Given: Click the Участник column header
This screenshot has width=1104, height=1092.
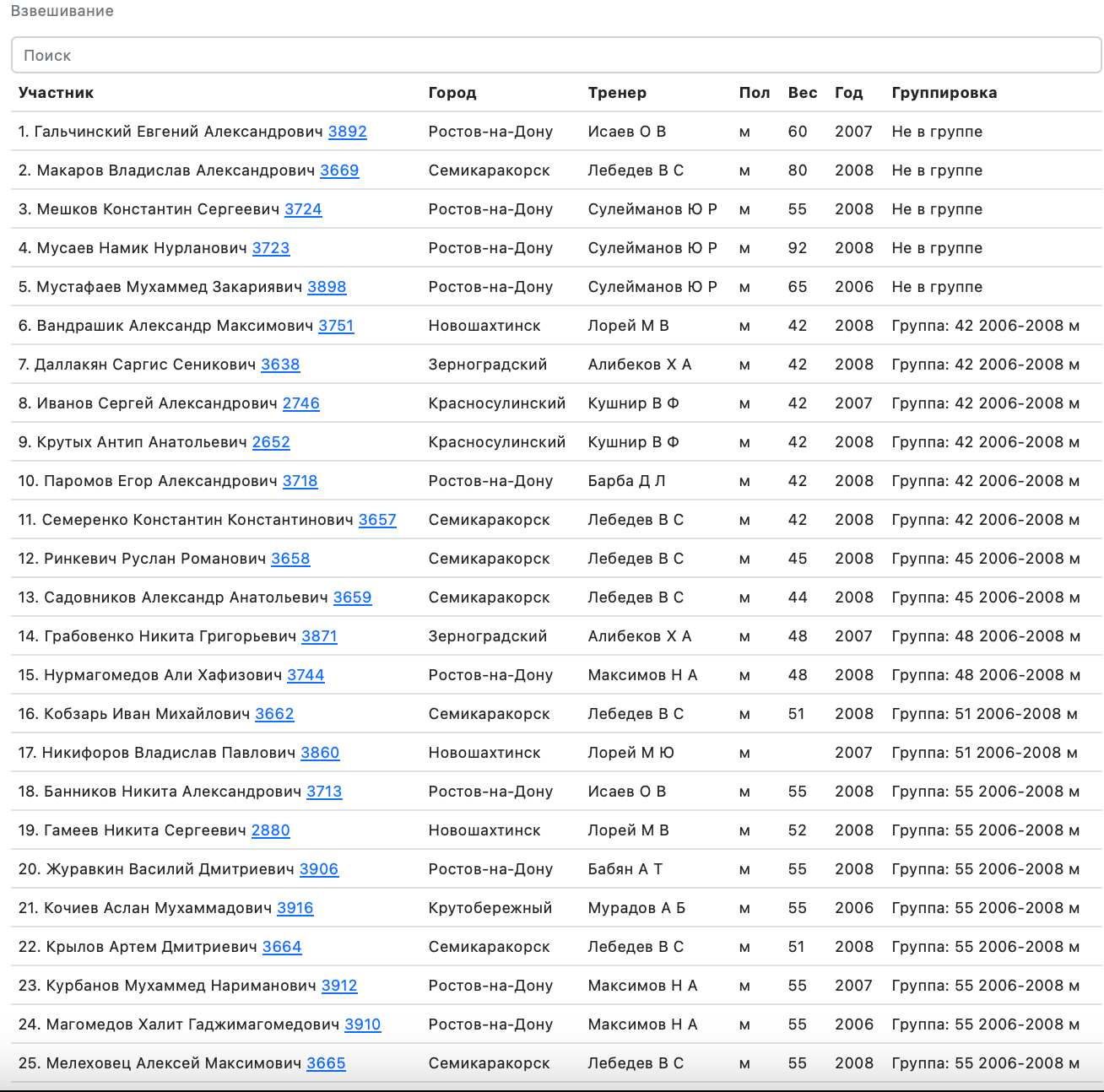Looking at the screenshot, I should click(x=56, y=93).
